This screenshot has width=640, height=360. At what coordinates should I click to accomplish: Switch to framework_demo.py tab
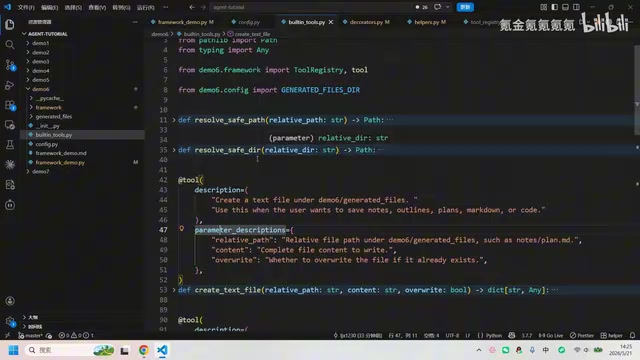point(182,22)
